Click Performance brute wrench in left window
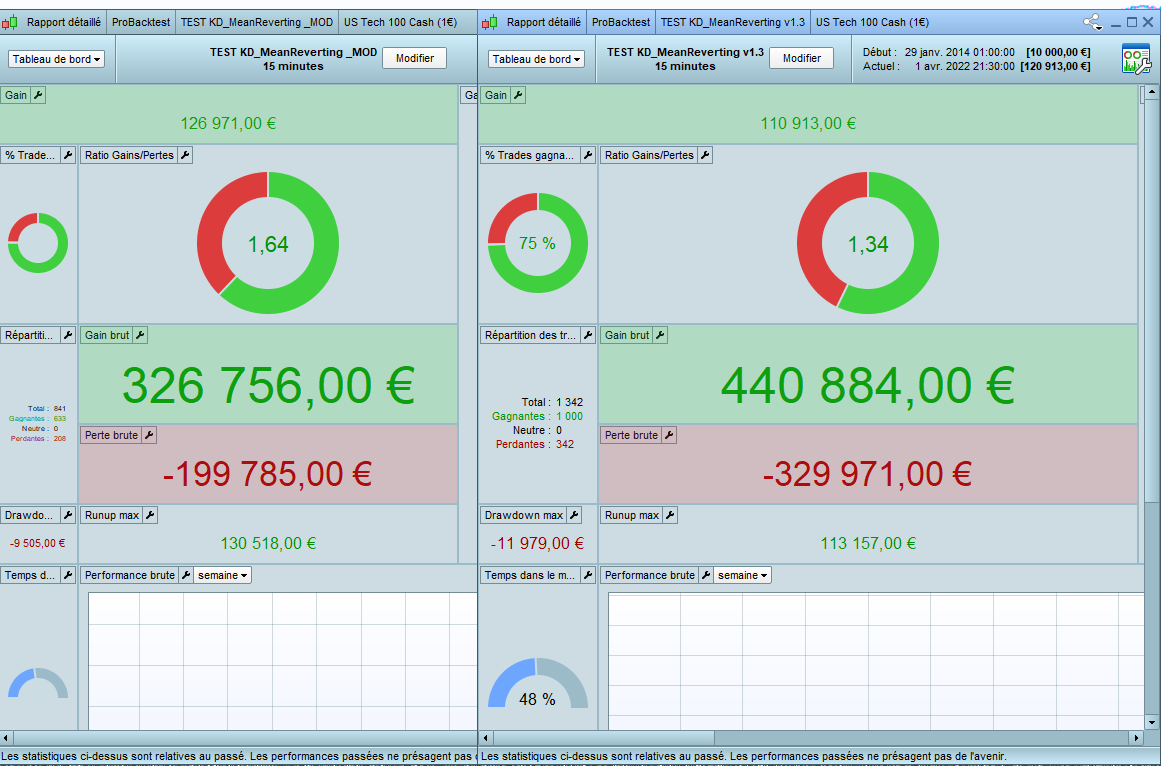Image resolution: width=1161 pixels, height=766 pixels. point(186,574)
